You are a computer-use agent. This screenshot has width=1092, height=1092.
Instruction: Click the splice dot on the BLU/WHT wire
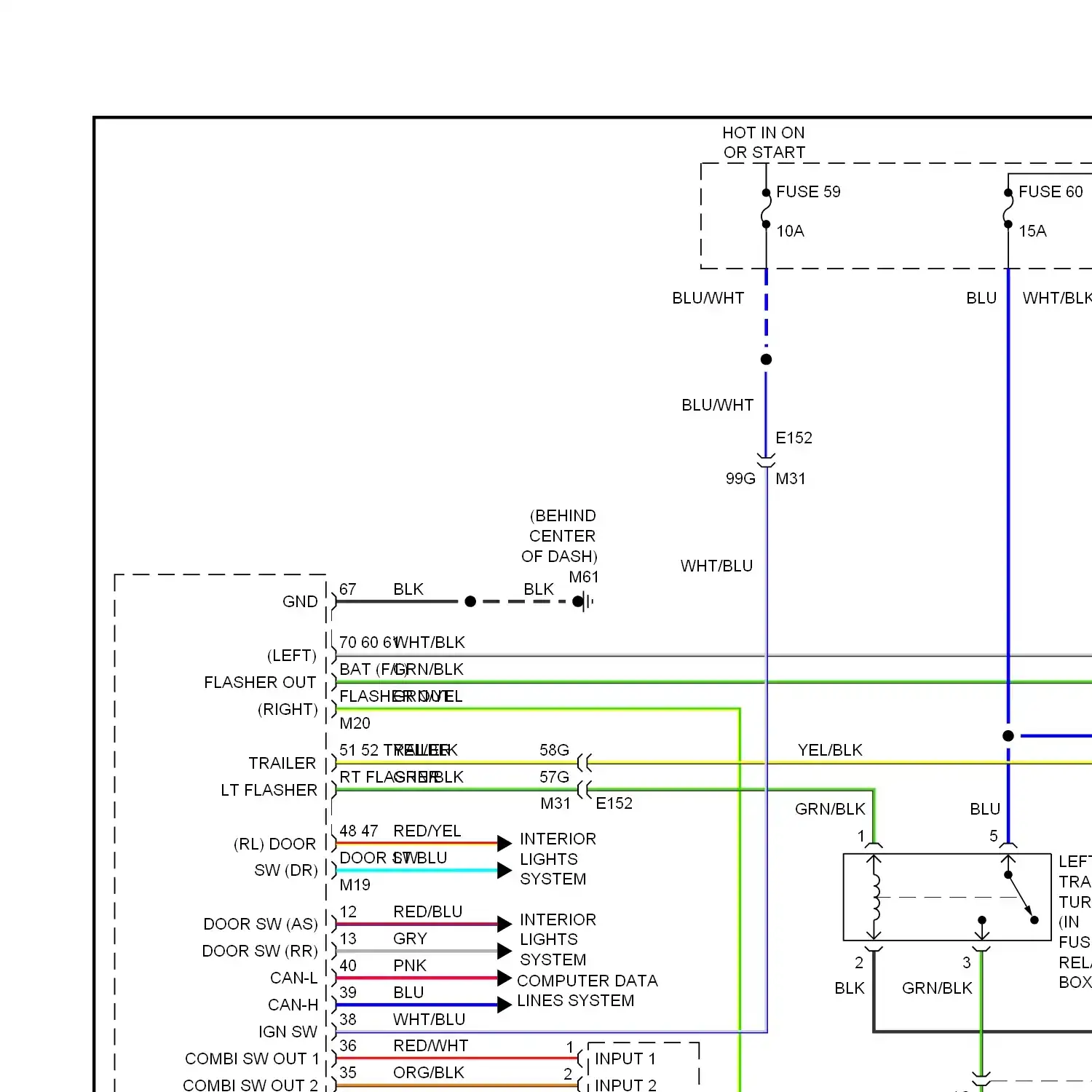pyautogui.click(x=766, y=359)
